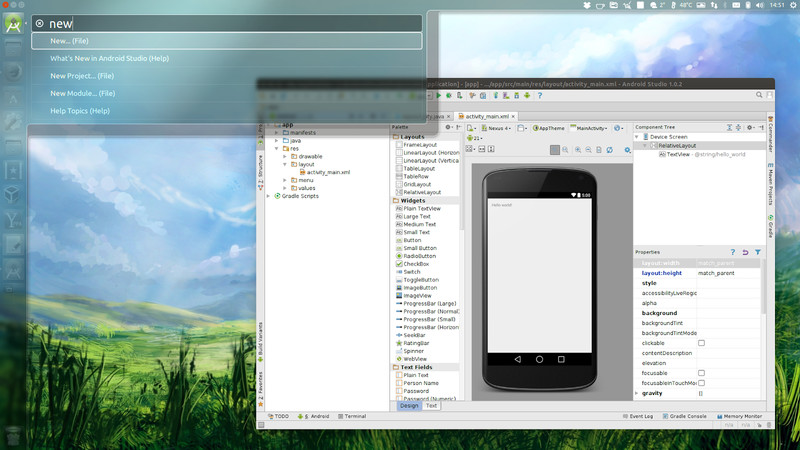Tap the phone preview recents square
The height and width of the screenshot is (450, 800).
tap(561, 359)
